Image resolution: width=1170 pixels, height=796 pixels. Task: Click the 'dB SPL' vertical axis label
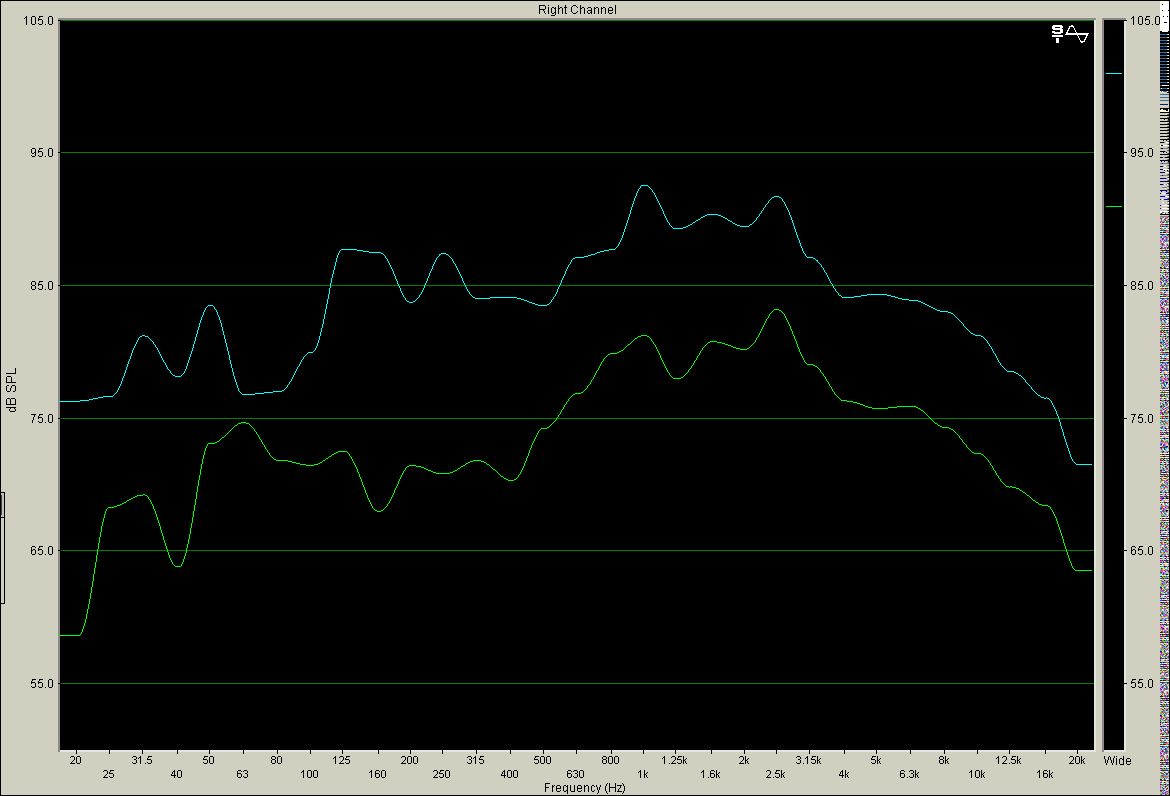click(x=11, y=389)
